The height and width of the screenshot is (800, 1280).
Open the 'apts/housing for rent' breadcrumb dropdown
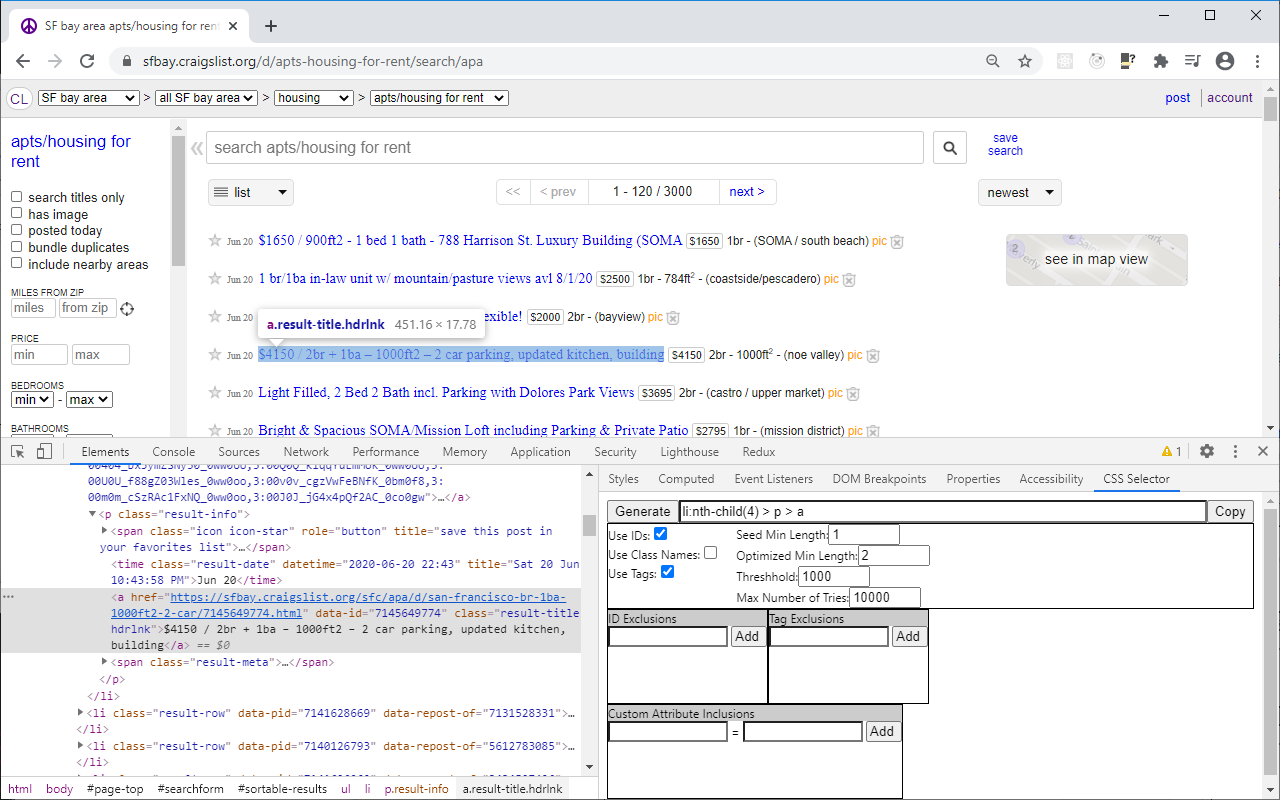tap(439, 98)
